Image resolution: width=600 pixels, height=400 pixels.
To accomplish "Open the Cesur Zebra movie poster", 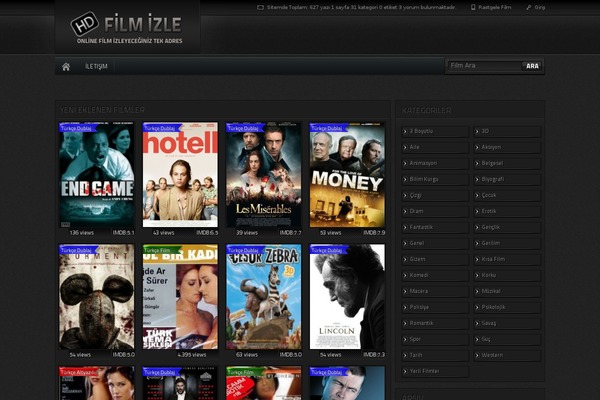I will tap(264, 297).
